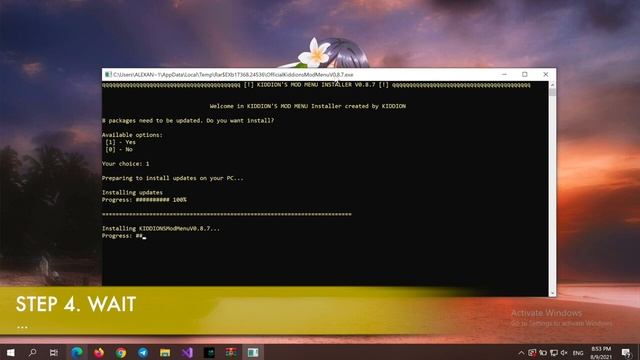Viewport: 640px width, 360px height.
Task: Click the 'Welcome in KIDDION'S MOD MENU Installer' line
Action: coord(308,106)
